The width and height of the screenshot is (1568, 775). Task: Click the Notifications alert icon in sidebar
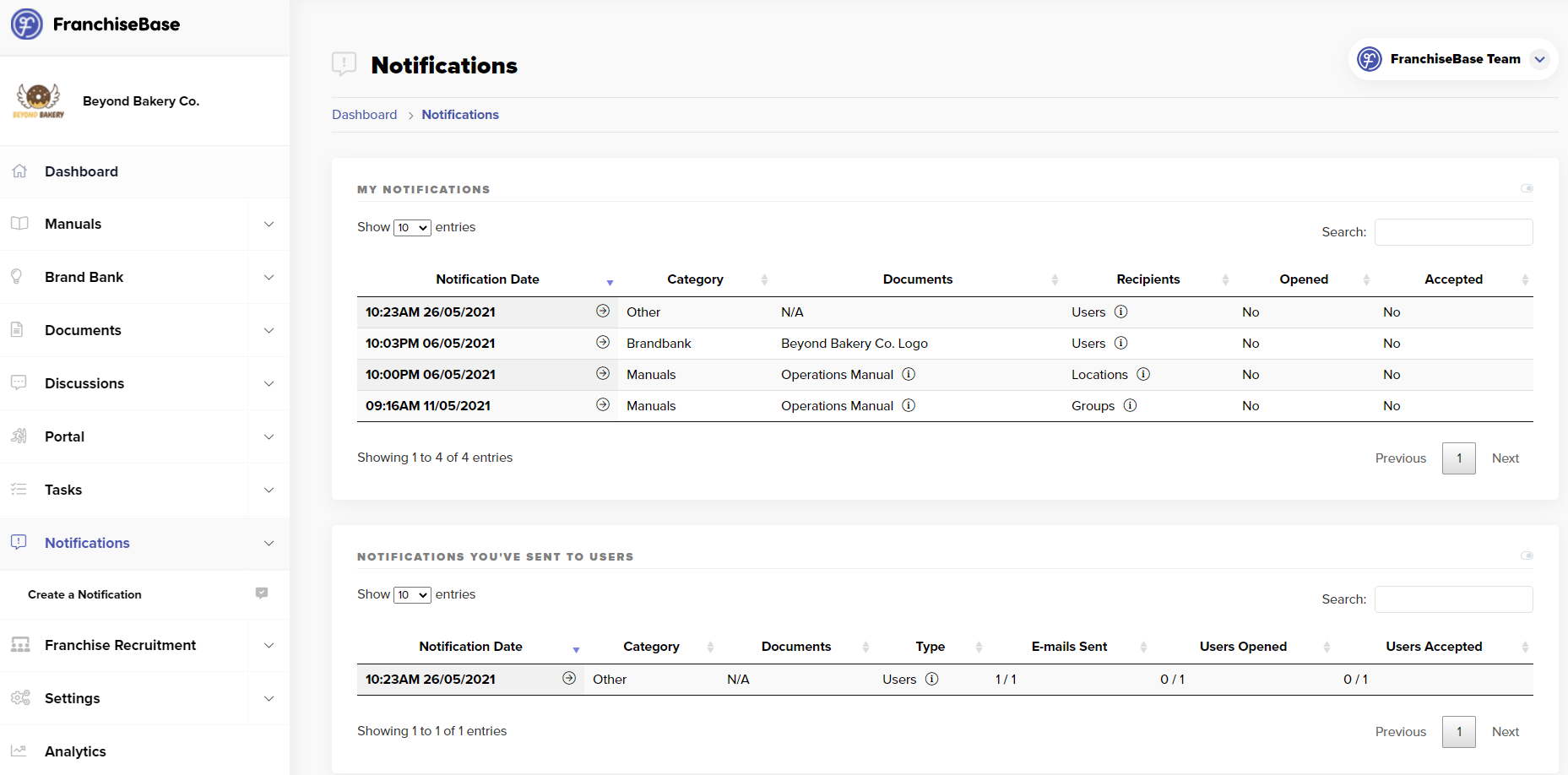19,542
